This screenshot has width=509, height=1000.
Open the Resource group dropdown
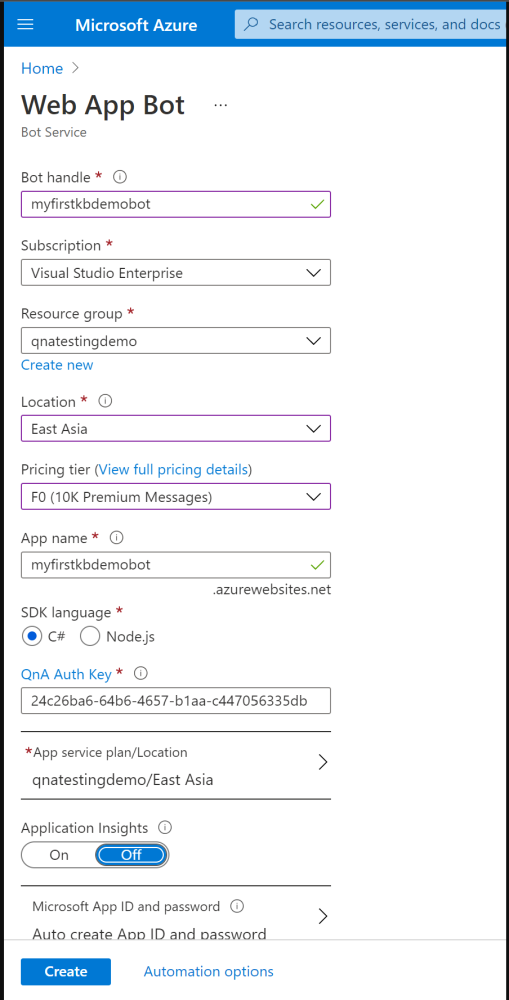(x=176, y=341)
